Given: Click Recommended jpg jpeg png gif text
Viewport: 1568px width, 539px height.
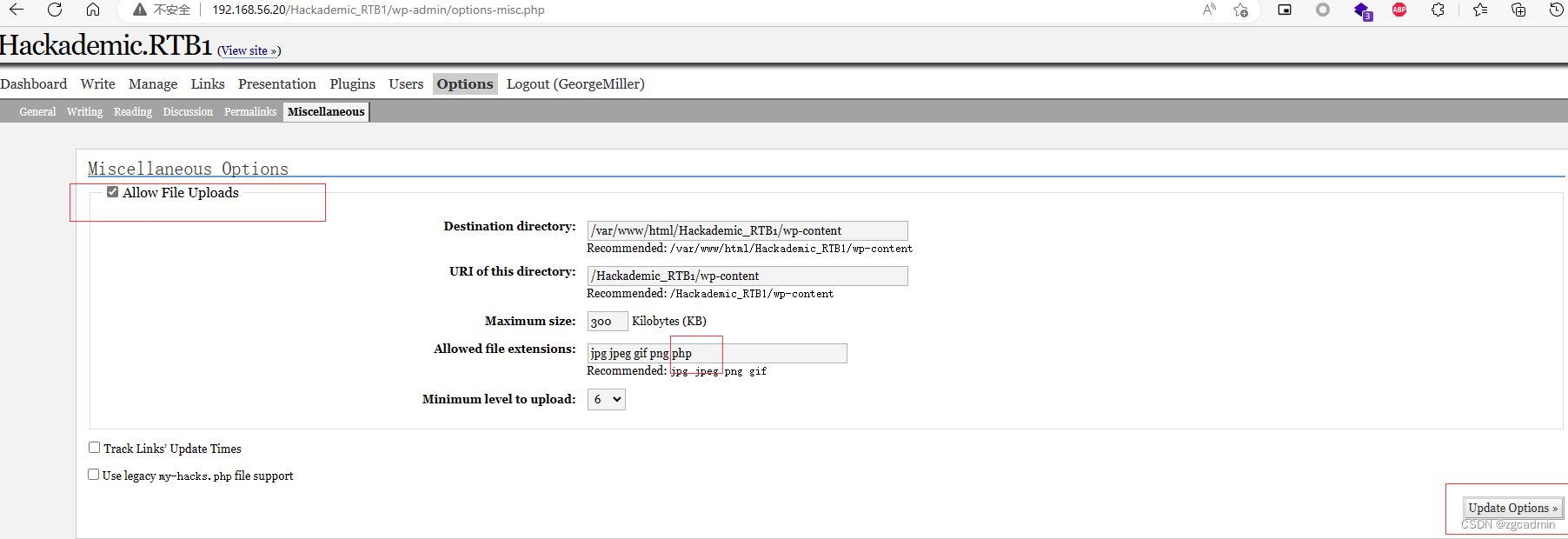Looking at the screenshot, I should [x=677, y=371].
